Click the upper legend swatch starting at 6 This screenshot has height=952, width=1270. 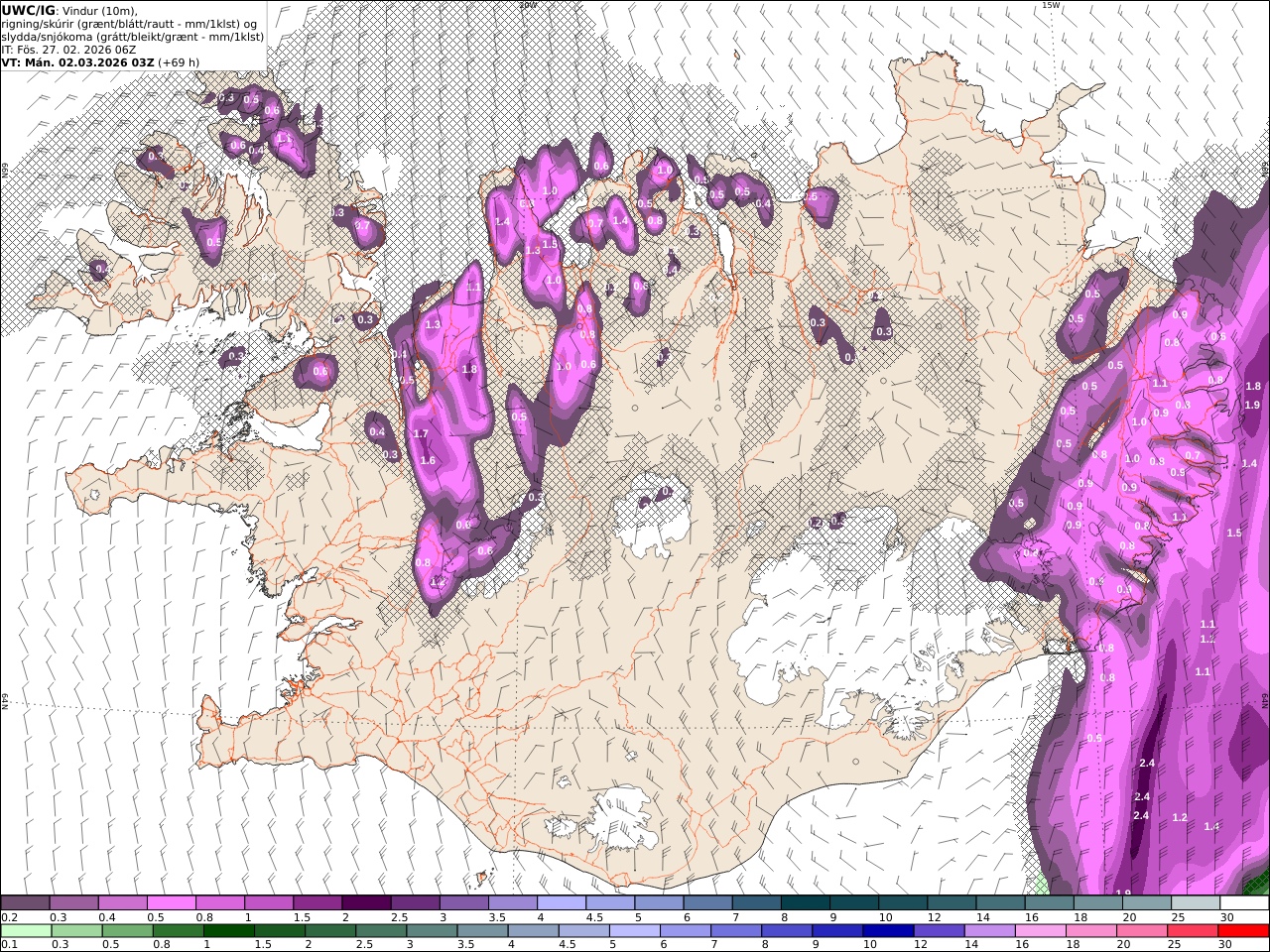(707, 903)
